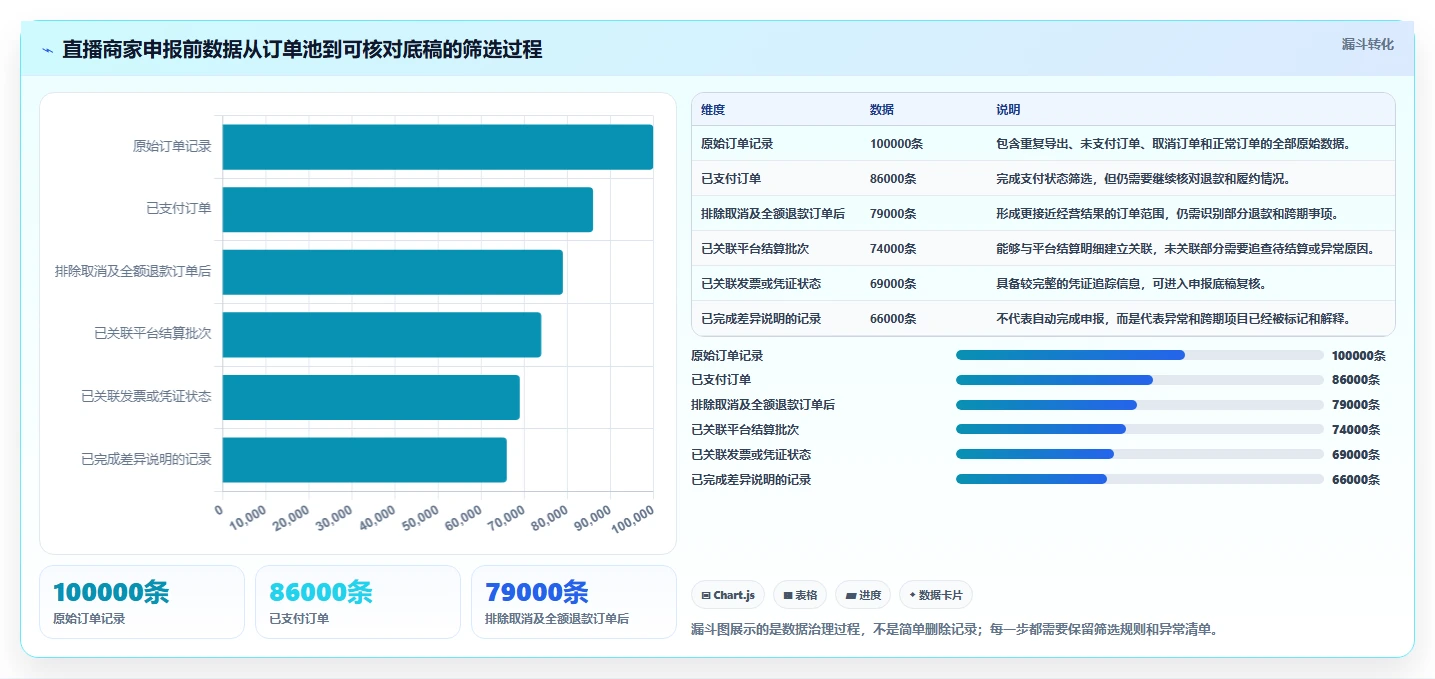Image resolution: width=1435 pixels, height=679 pixels.
Task: Click the 已完成差异说明的记录 chart bar
Action: (x=365, y=460)
